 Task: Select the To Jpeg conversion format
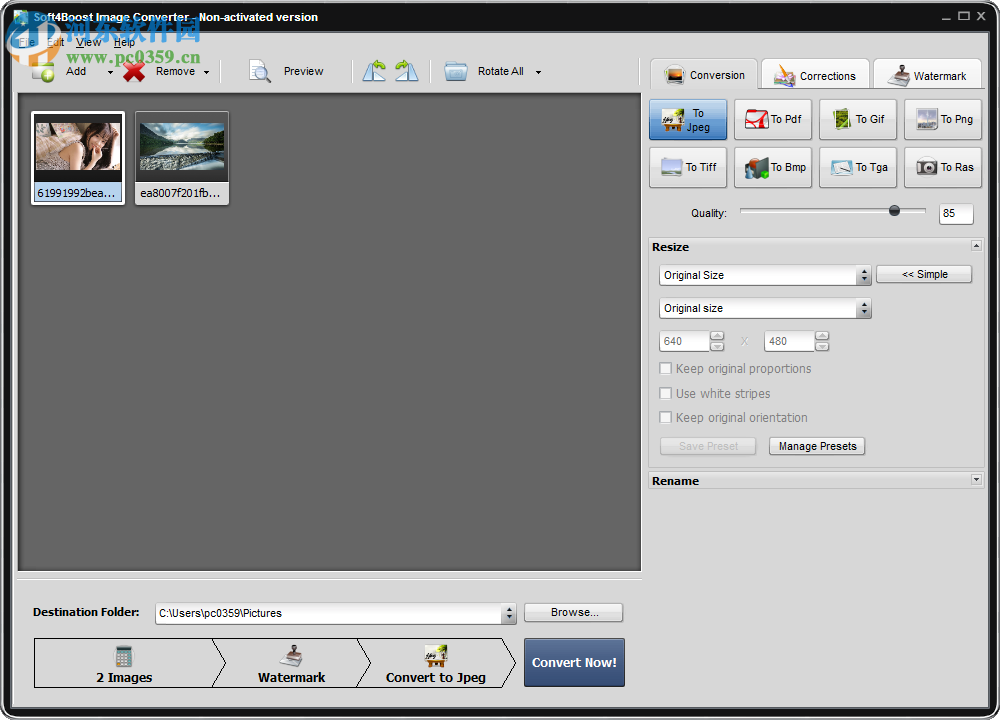[x=687, y=119]
